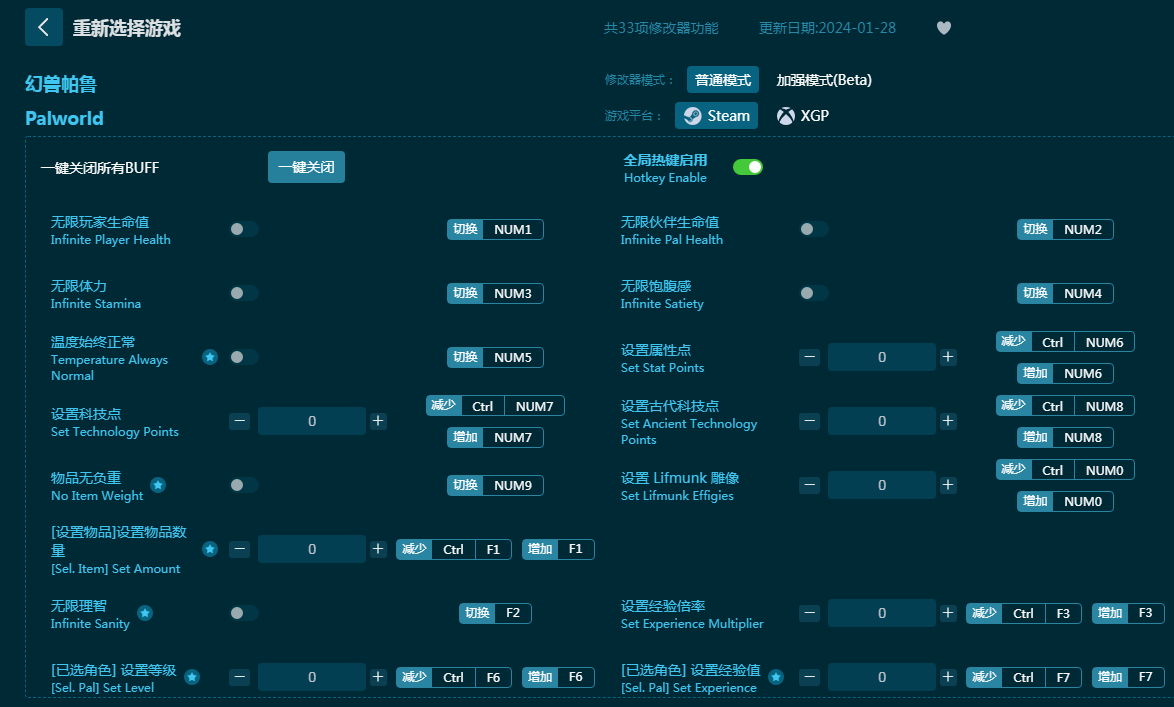This screenshot has height=707, width=1174.
Task: Select the XGP platform option
Action: tap(803, 116)
